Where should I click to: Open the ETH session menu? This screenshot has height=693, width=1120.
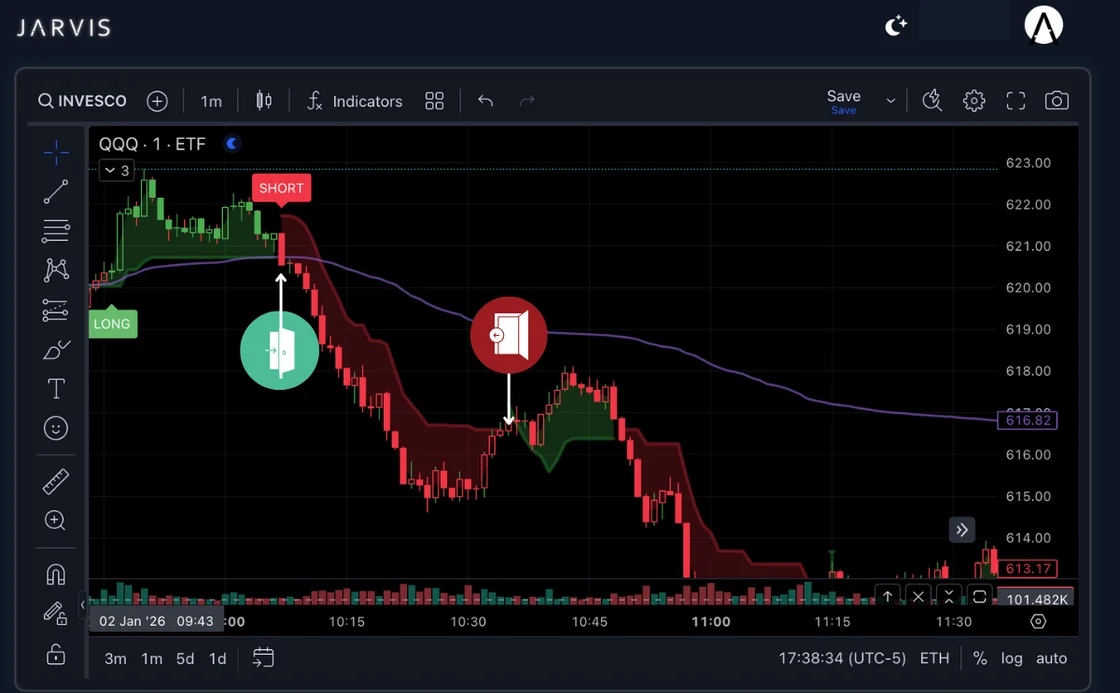(934, 659)
